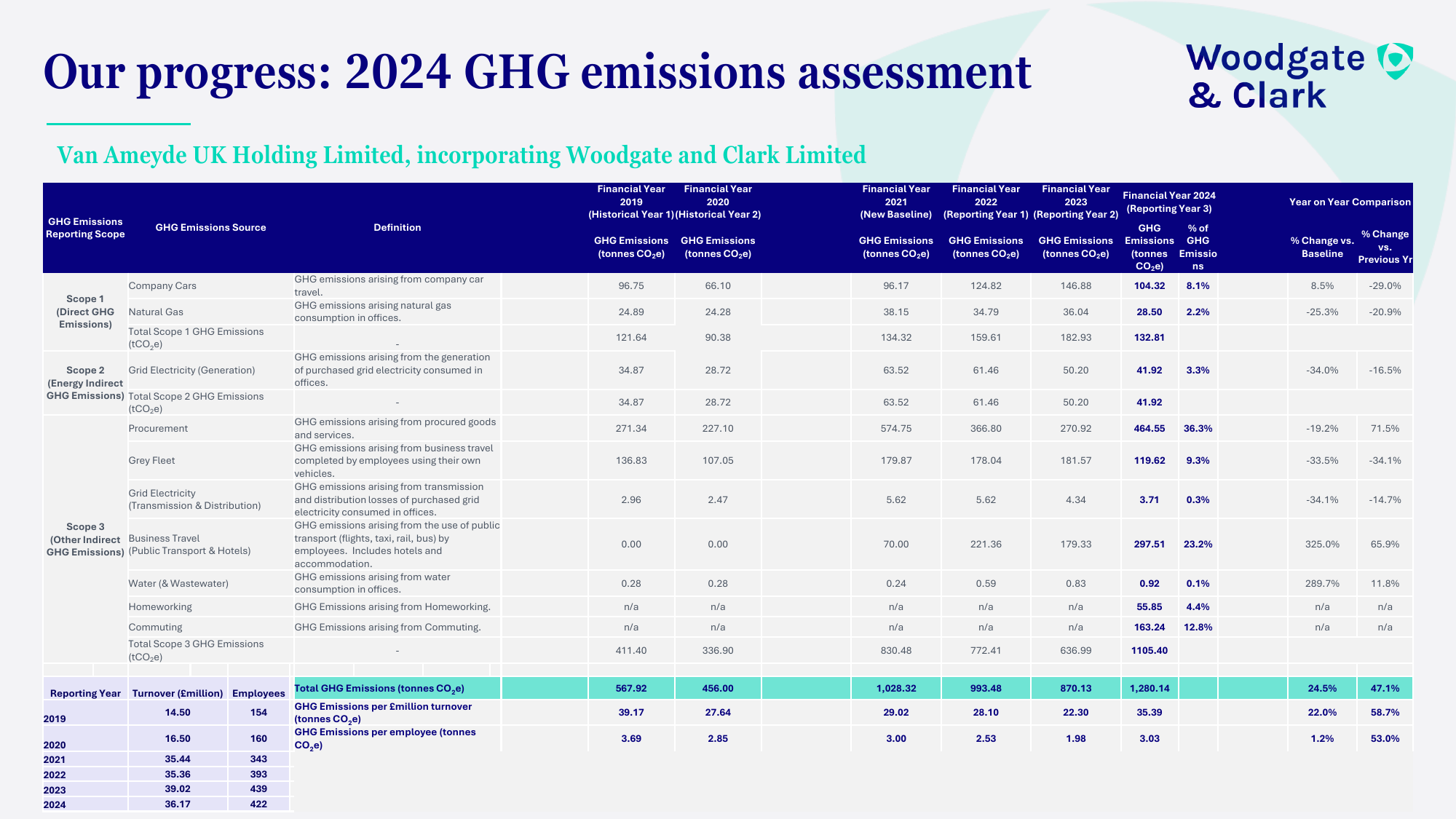Click the 'Commuting' source row label
The height and width of the screenshot is (819, 1456).
coord(155,628)
